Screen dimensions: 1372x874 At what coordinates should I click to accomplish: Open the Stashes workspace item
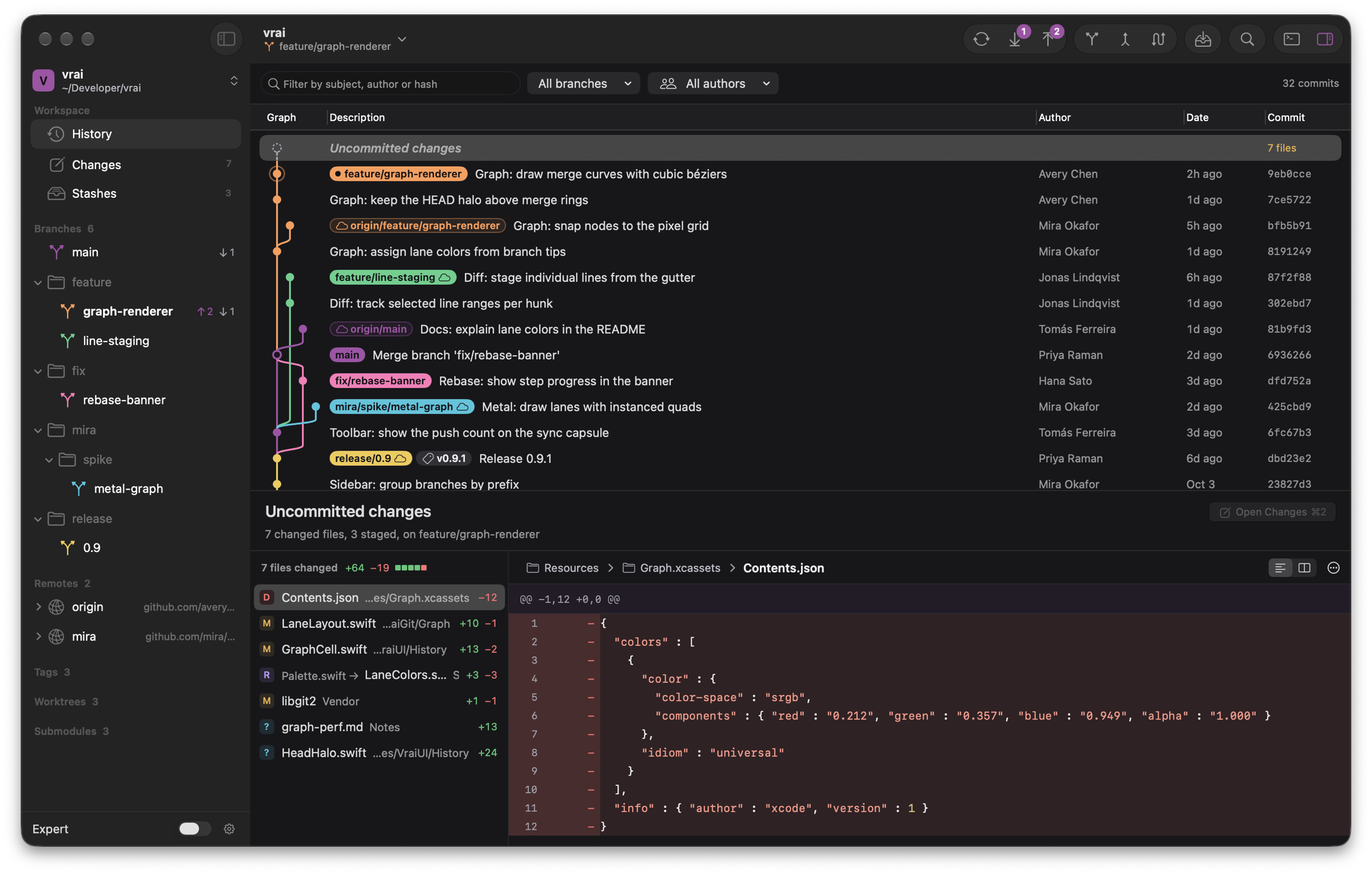click(x=135, y=193)
